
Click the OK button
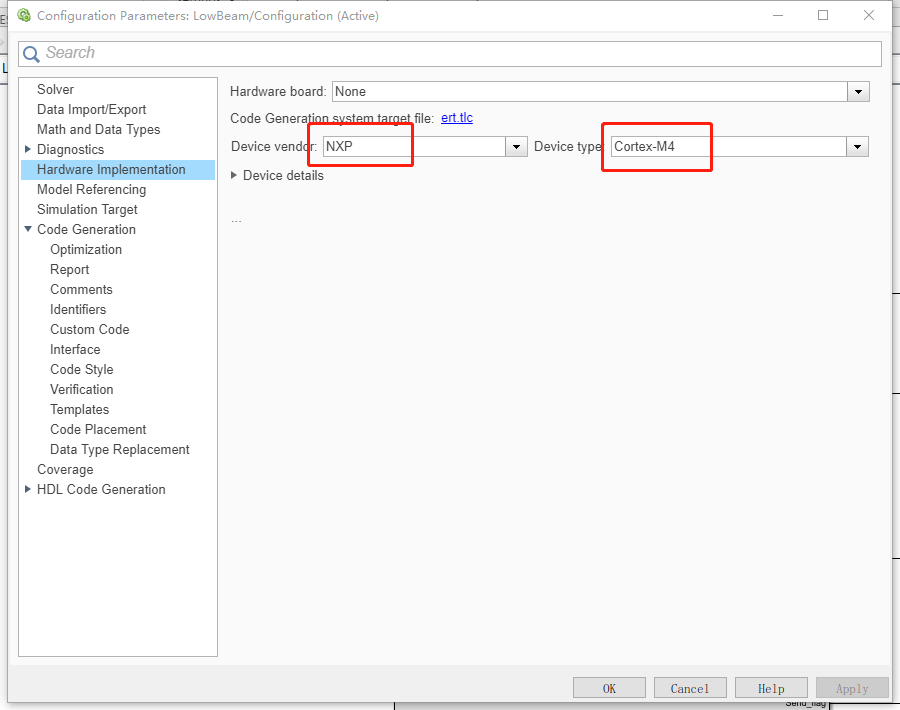(610, 688)
